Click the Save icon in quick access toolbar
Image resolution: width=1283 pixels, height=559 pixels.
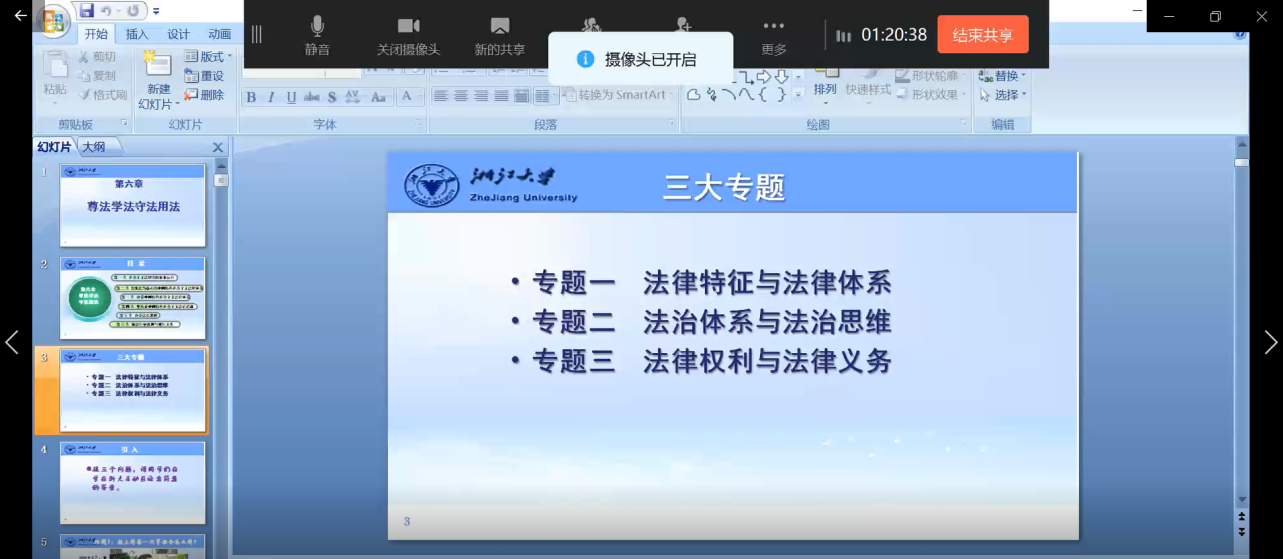point(87,11)
